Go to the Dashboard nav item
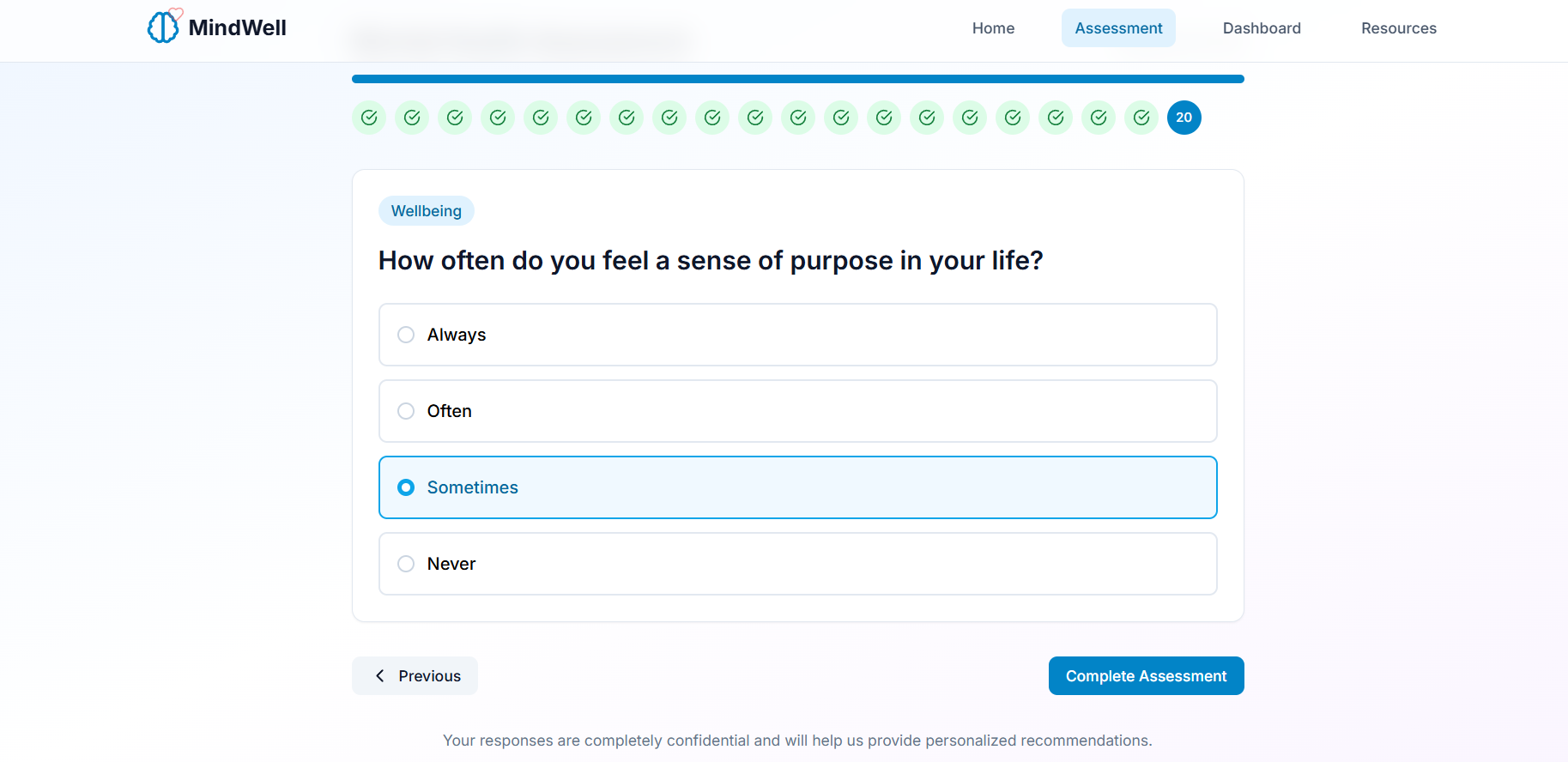The image size is (1568, 762). (x=1262, y=28)
